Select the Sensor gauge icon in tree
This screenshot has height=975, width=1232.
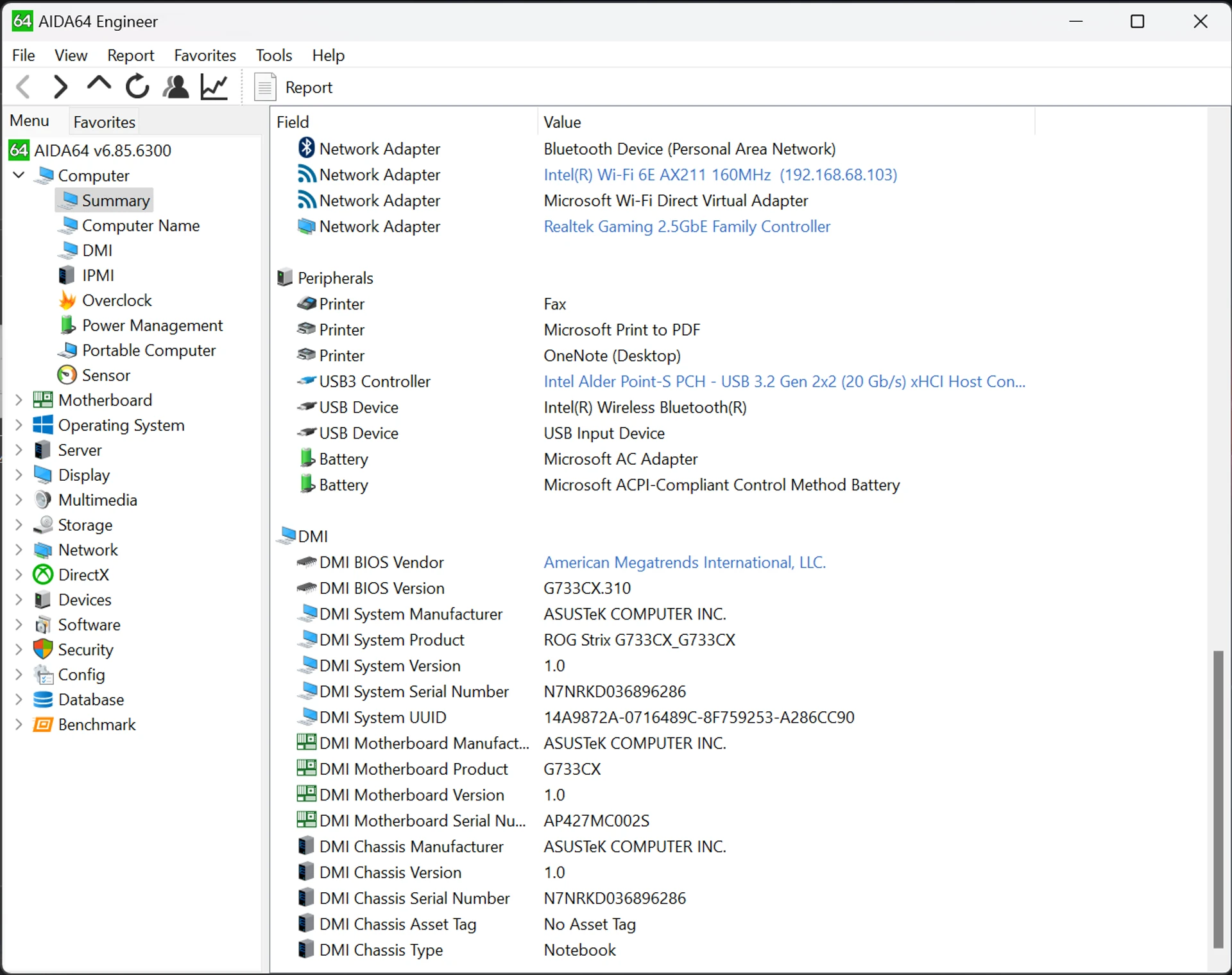pos(67,375)
